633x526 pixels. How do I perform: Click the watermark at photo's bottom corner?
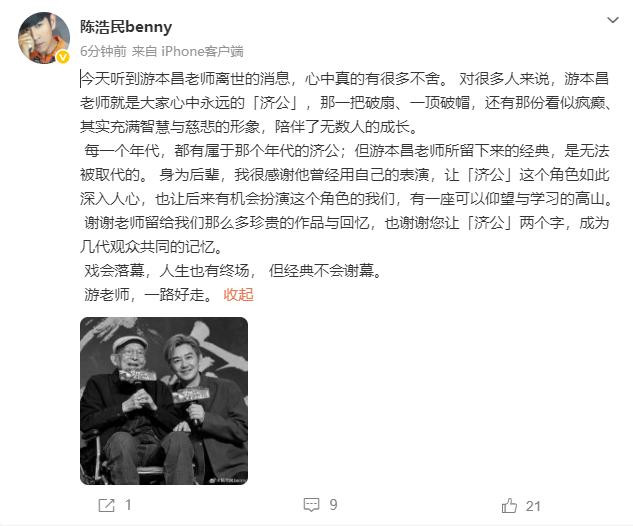(x=227, y=480)
